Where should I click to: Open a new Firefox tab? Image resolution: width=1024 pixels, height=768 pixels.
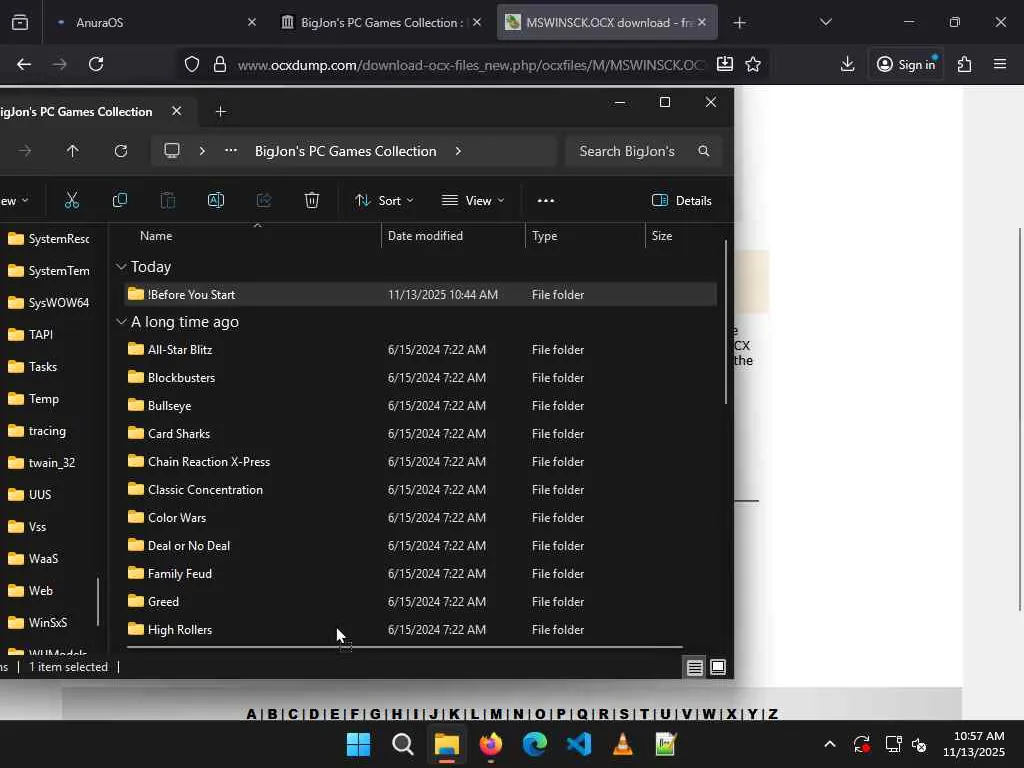click(x=739, y=23)
